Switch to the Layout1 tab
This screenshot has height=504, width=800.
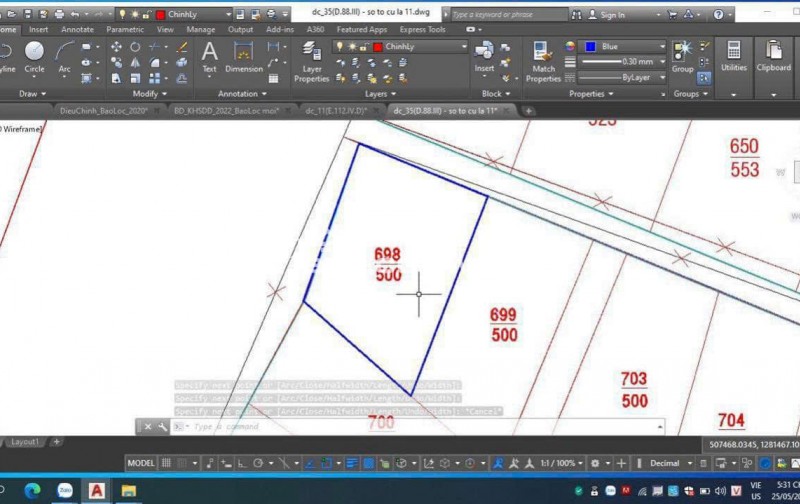click(x=25, y=441)
